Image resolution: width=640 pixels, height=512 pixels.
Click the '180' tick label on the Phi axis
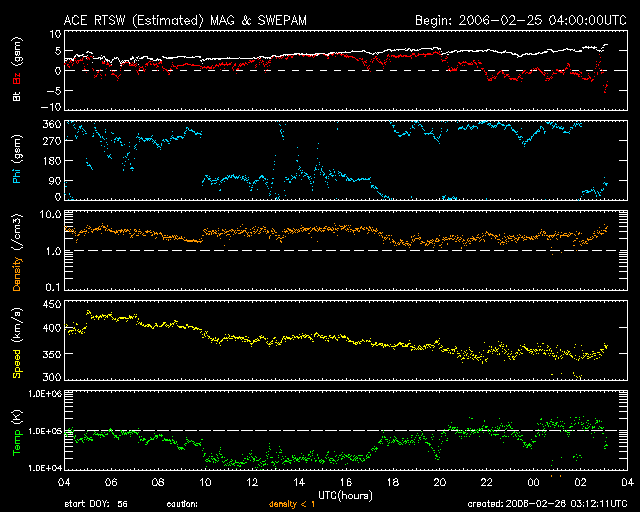point(52,161)
